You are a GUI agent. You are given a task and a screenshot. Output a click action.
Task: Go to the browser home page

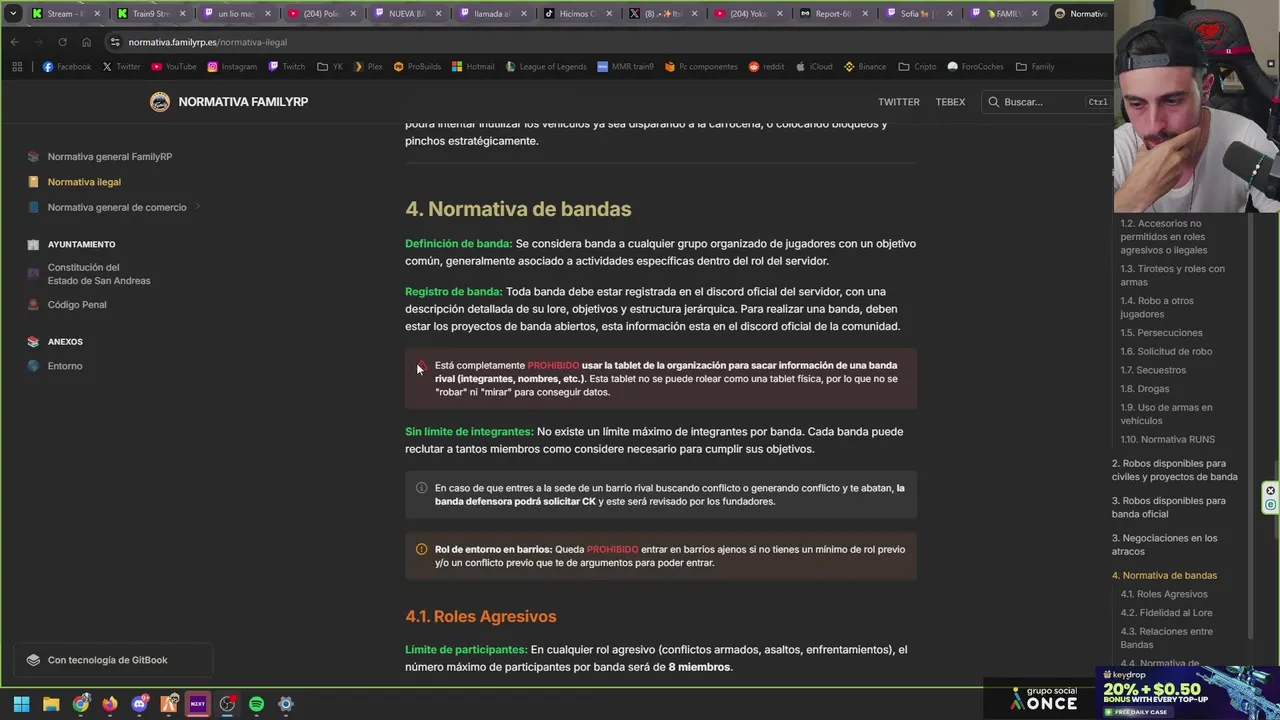pos(86,42)
